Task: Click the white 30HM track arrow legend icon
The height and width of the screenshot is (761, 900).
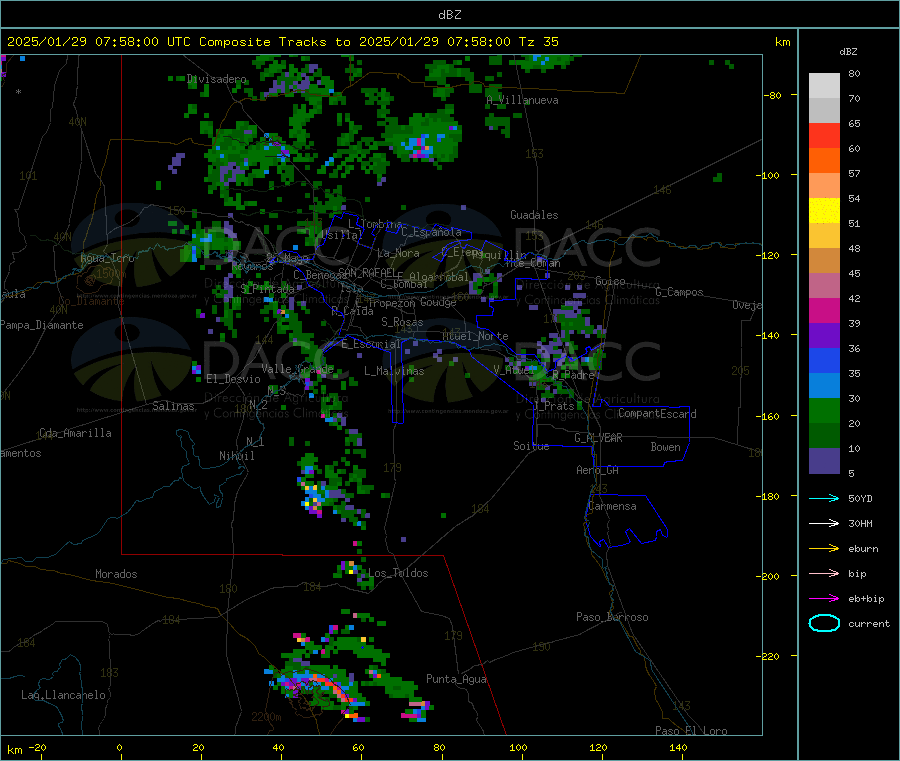Action: pyautogui.click(x=824, y=523)
